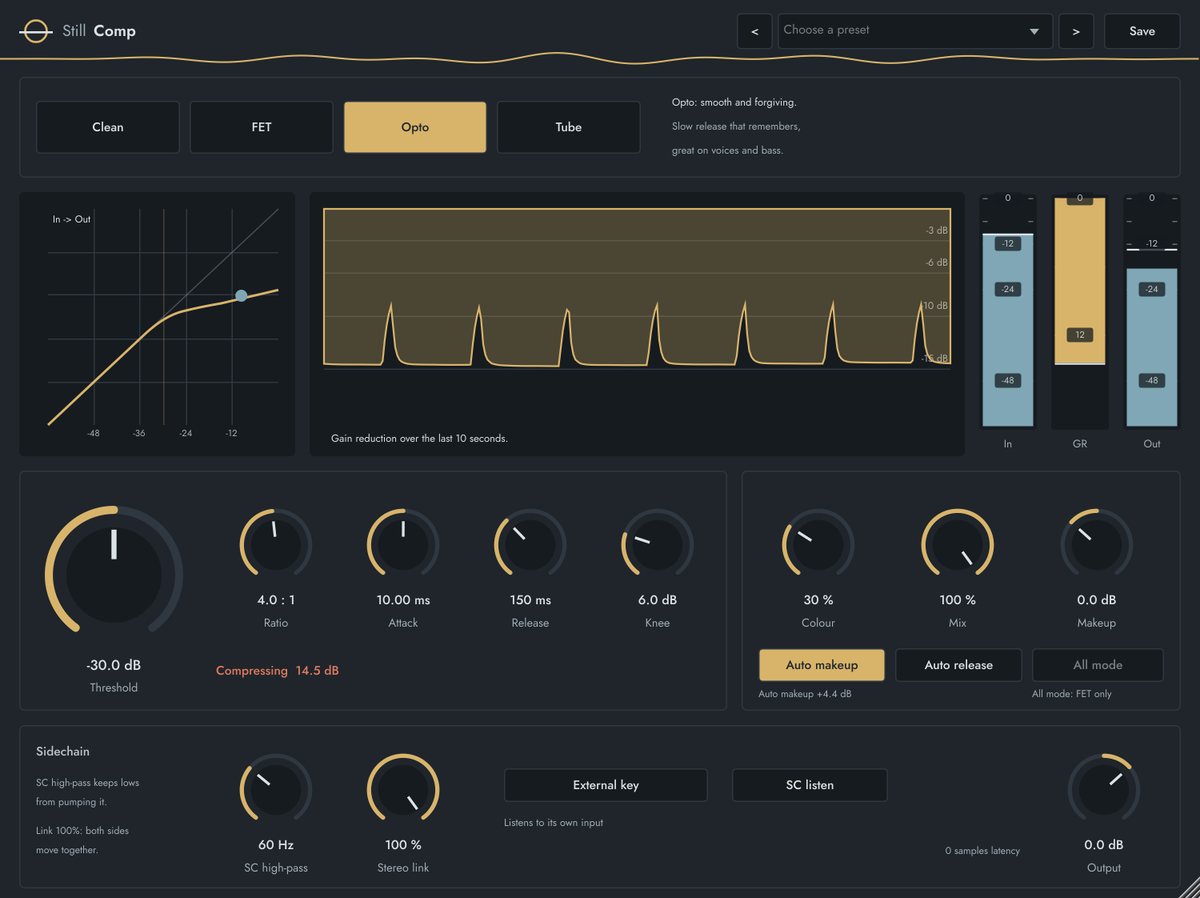Save the current preset
The height and width of the screenshot is (898, 1200).
coord(1142,31)
